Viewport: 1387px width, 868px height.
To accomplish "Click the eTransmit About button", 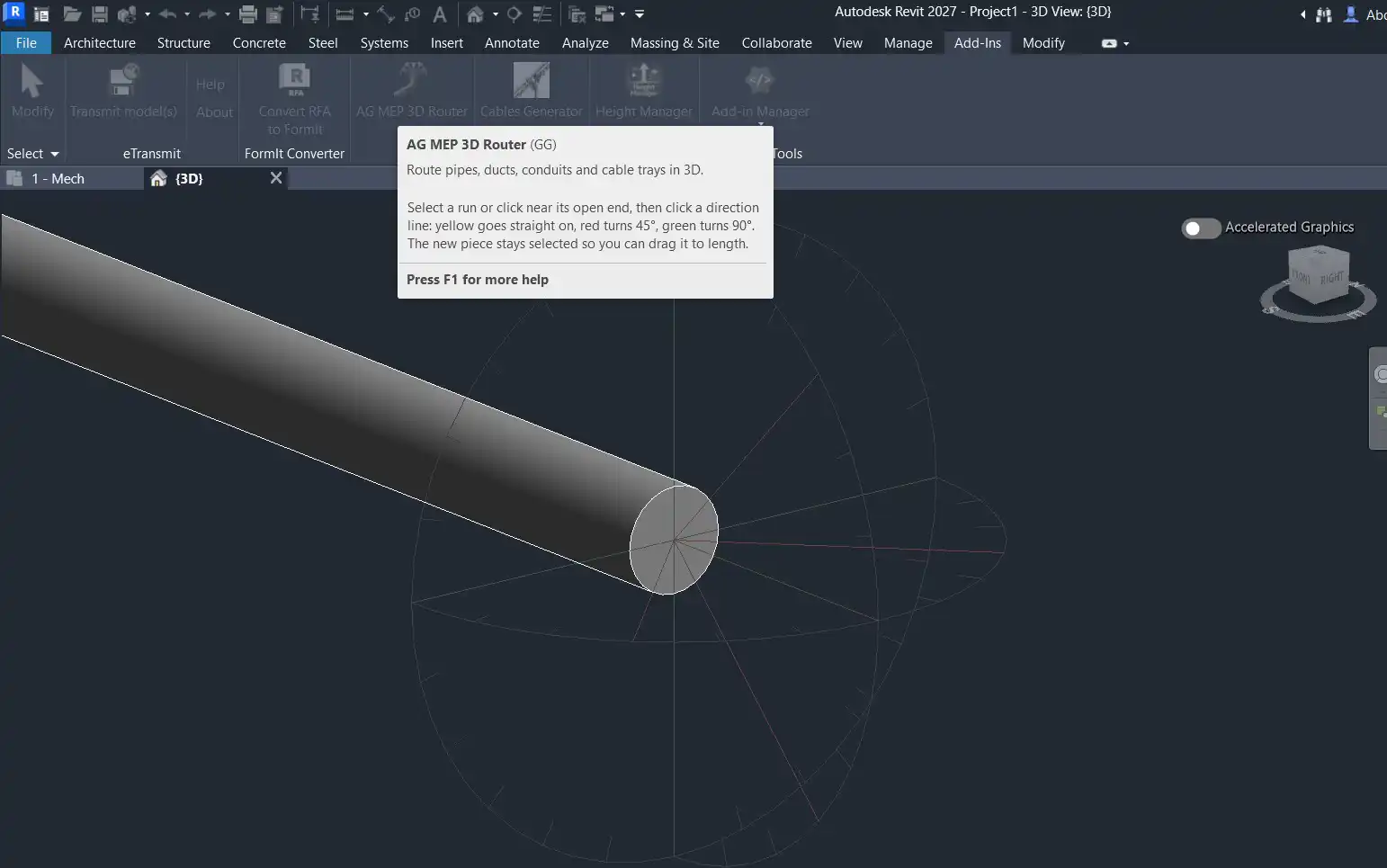I will click(214, 112).
